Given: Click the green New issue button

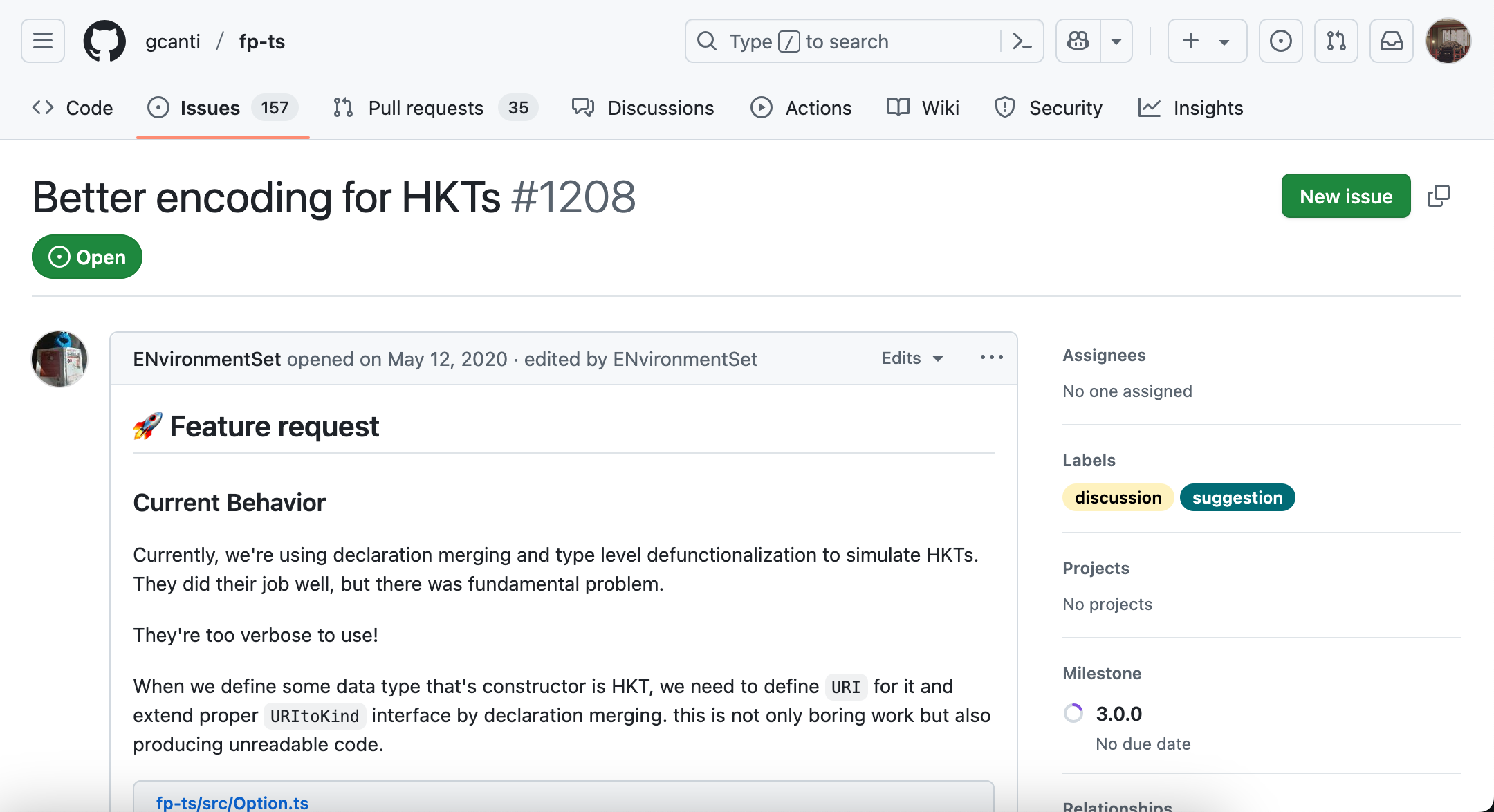Looking at the screenshot, I should (1345, 196).
